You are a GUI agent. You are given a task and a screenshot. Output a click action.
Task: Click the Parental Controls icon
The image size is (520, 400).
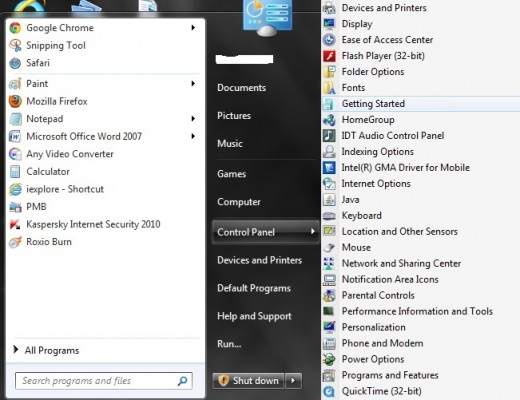point(329,295)
